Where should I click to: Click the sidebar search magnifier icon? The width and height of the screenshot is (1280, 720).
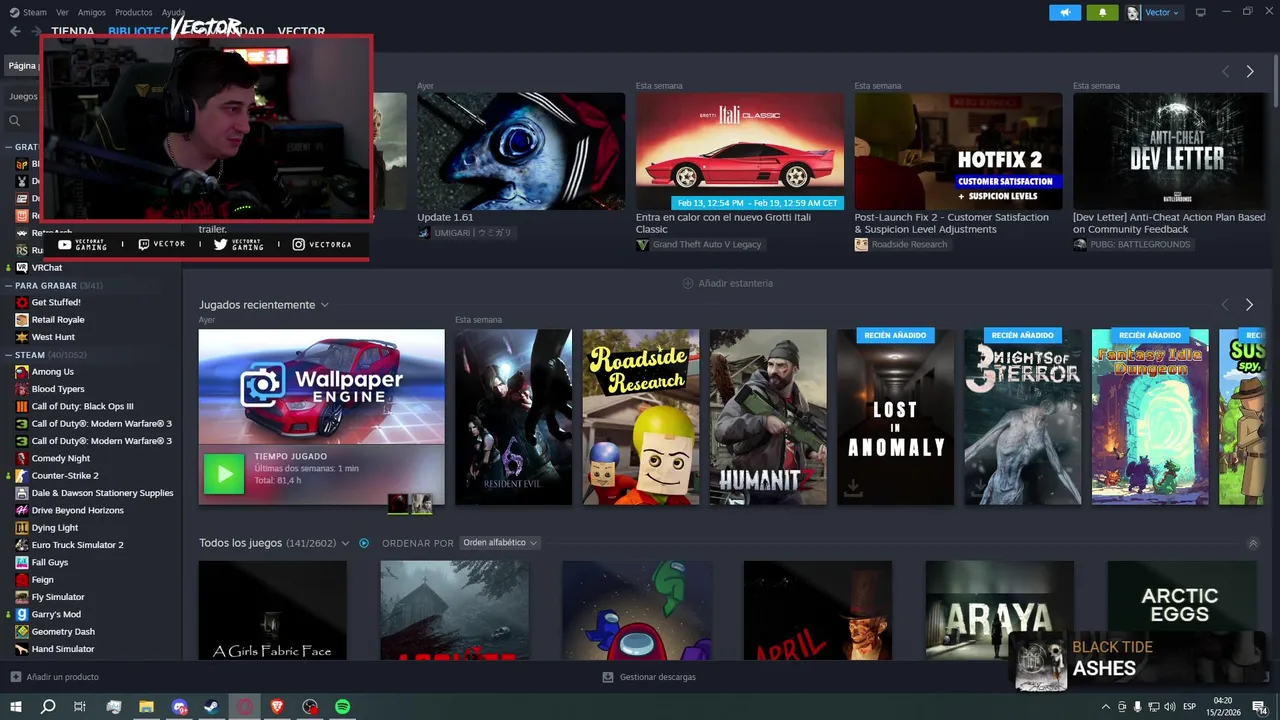click(x=14, y=120)
